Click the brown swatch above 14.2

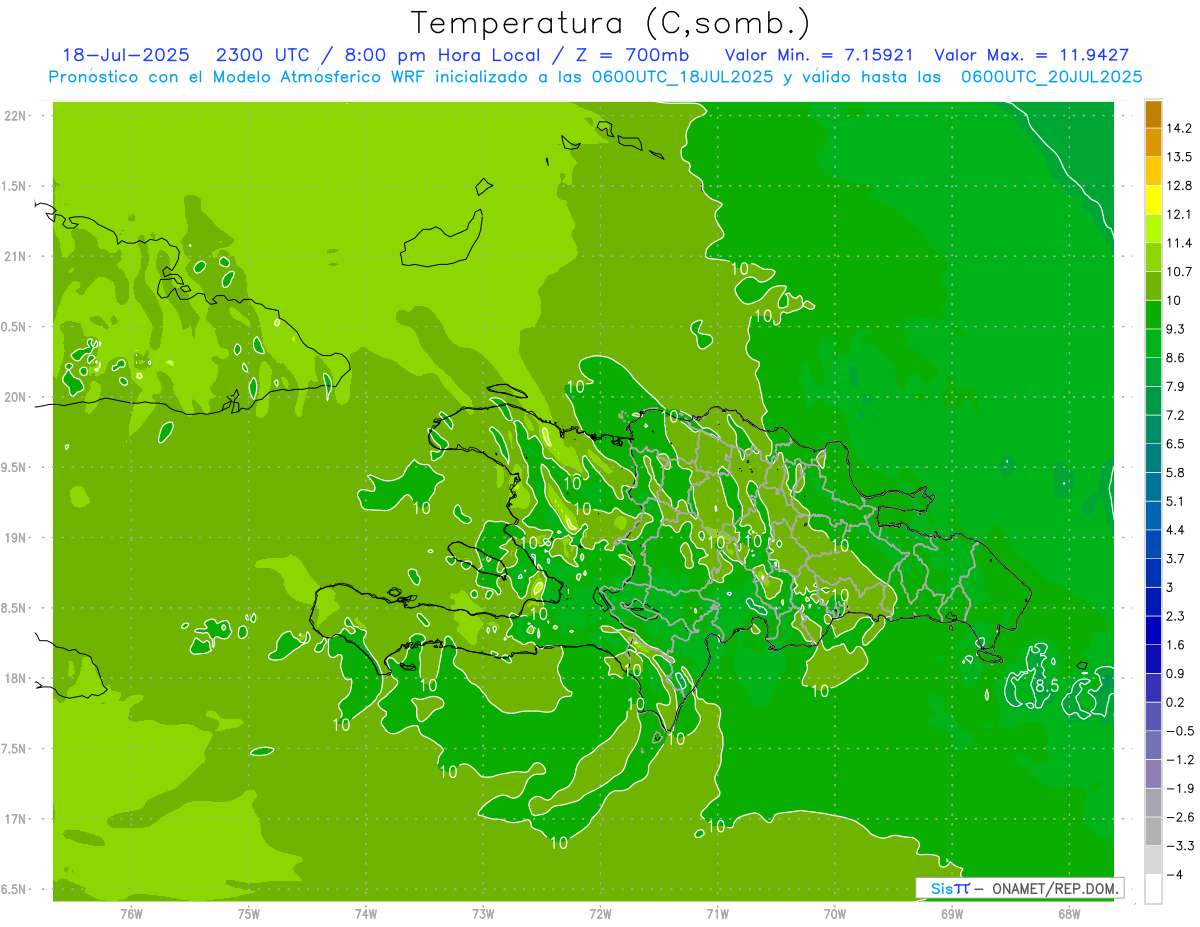1153,114
